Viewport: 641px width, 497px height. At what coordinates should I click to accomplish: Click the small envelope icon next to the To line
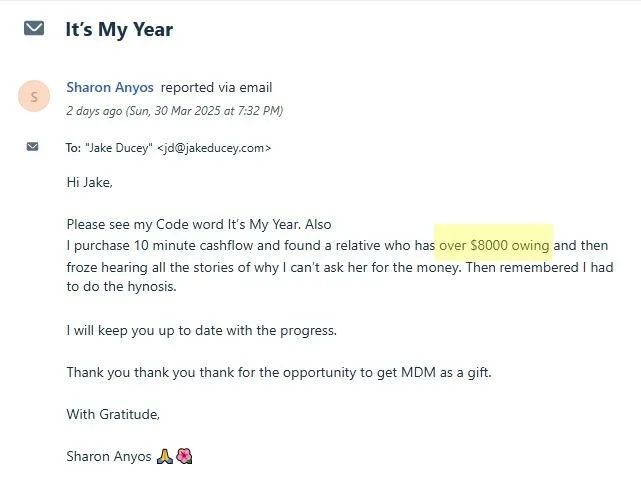tap(33, 146)
